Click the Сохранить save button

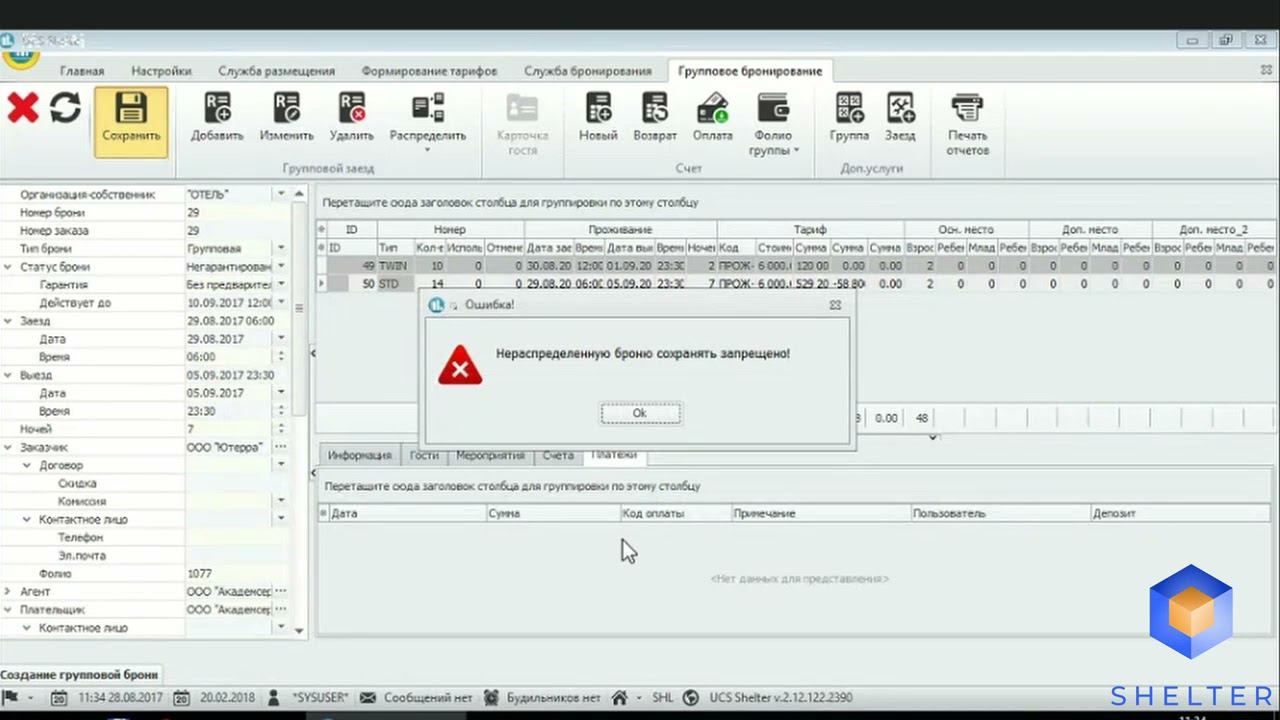coord(131,122)
